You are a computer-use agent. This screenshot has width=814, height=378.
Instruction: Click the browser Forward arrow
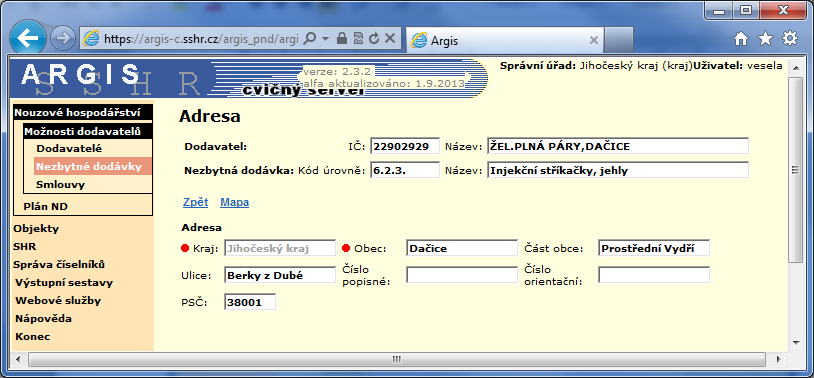point(63,38)
